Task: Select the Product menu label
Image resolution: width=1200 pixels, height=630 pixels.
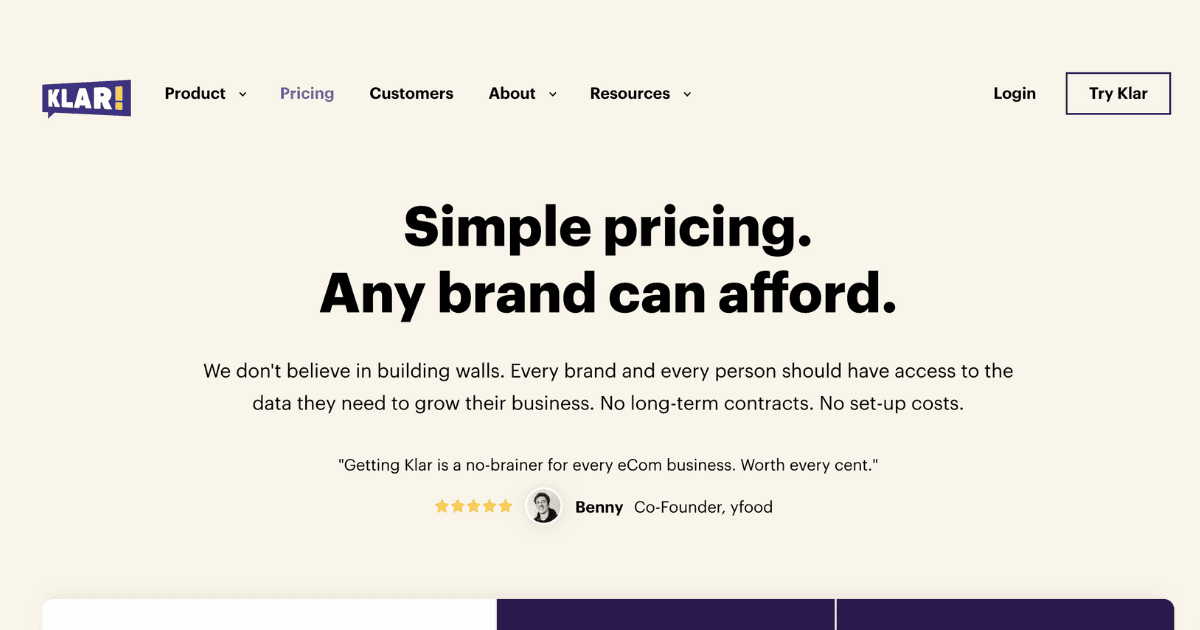Action: [x=195, y=93]
